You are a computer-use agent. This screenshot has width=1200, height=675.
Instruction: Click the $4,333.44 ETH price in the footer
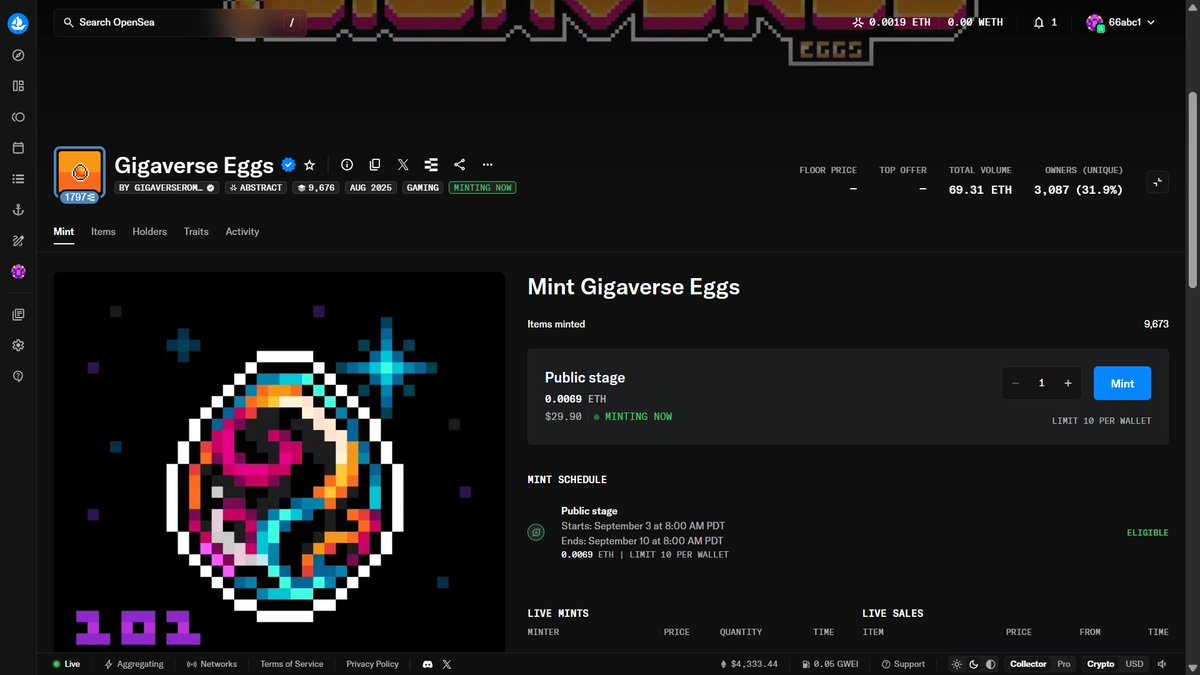[x=749, y=664]
